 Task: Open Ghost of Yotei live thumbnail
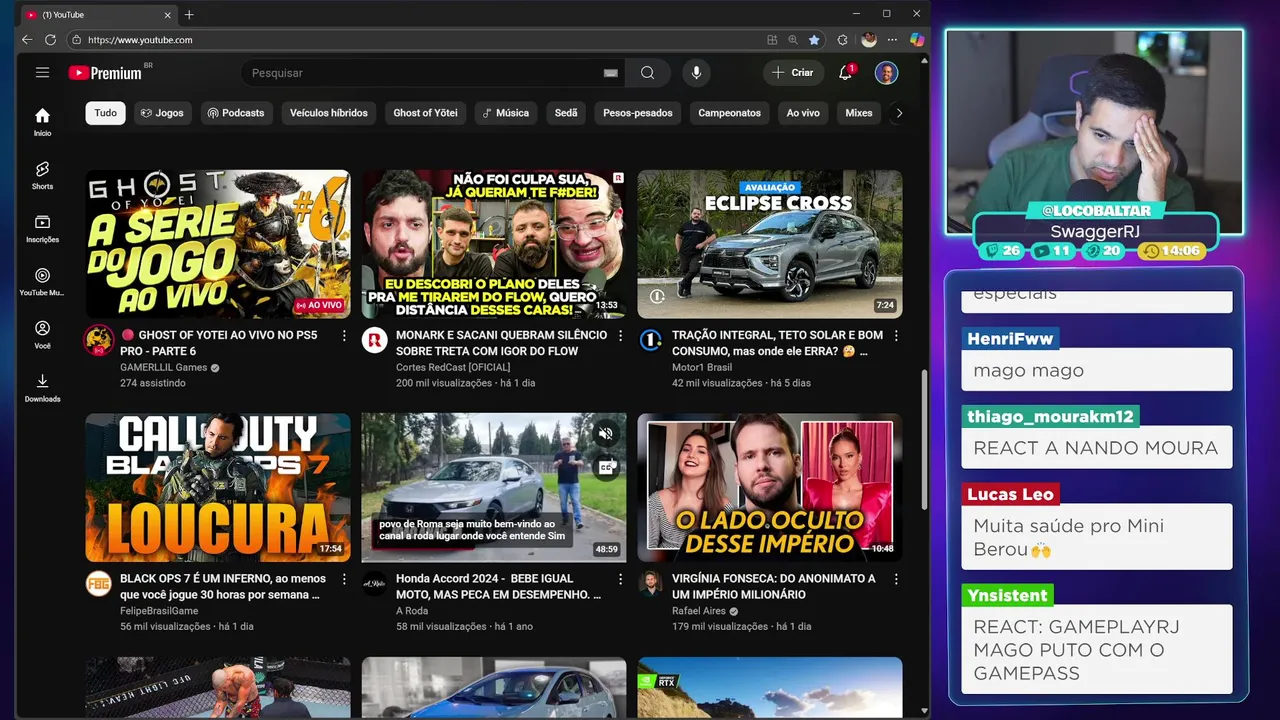pyautogui.click(x=218, y=244)
